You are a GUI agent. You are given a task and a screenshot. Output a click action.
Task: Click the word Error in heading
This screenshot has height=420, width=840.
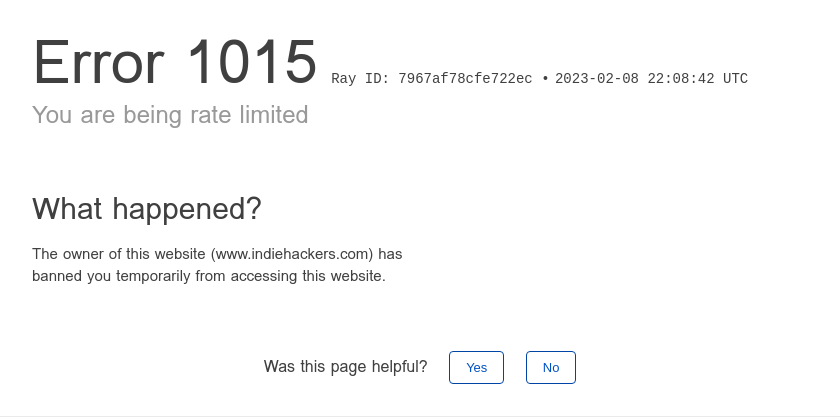click(99, 63)
